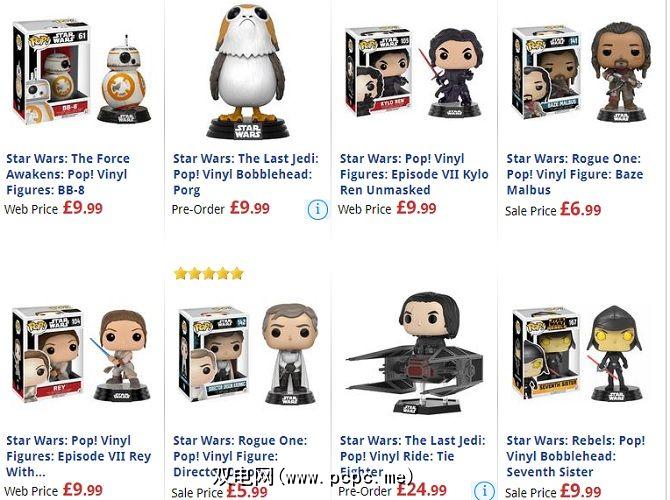Viewport: 670px width, 500px height.
Task: Click the five-star rating above Director Krennic
Action: [209, 273]
